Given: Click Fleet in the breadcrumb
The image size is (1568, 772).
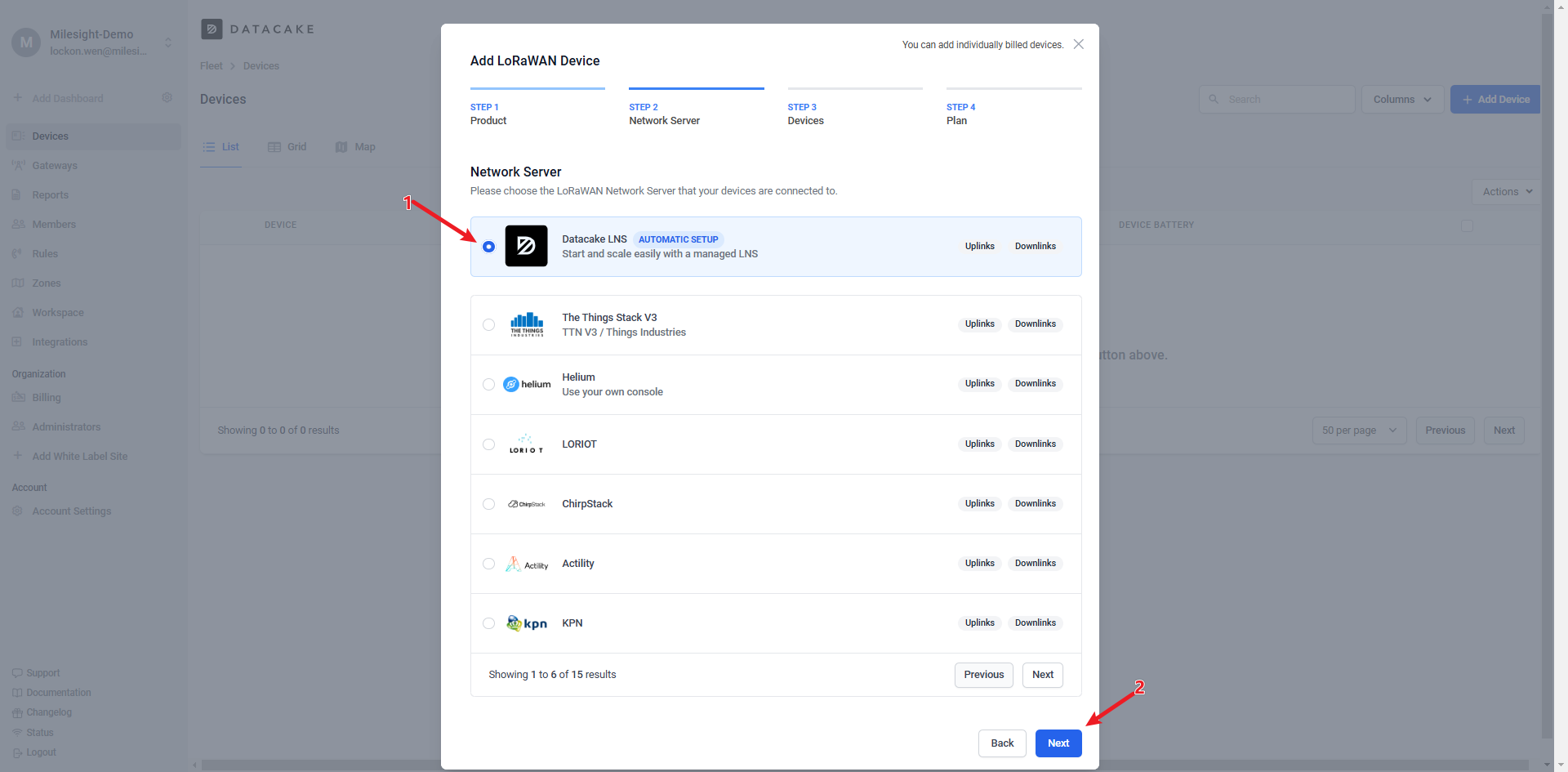Looking at the screenshot, I should [x=211, y=66].
